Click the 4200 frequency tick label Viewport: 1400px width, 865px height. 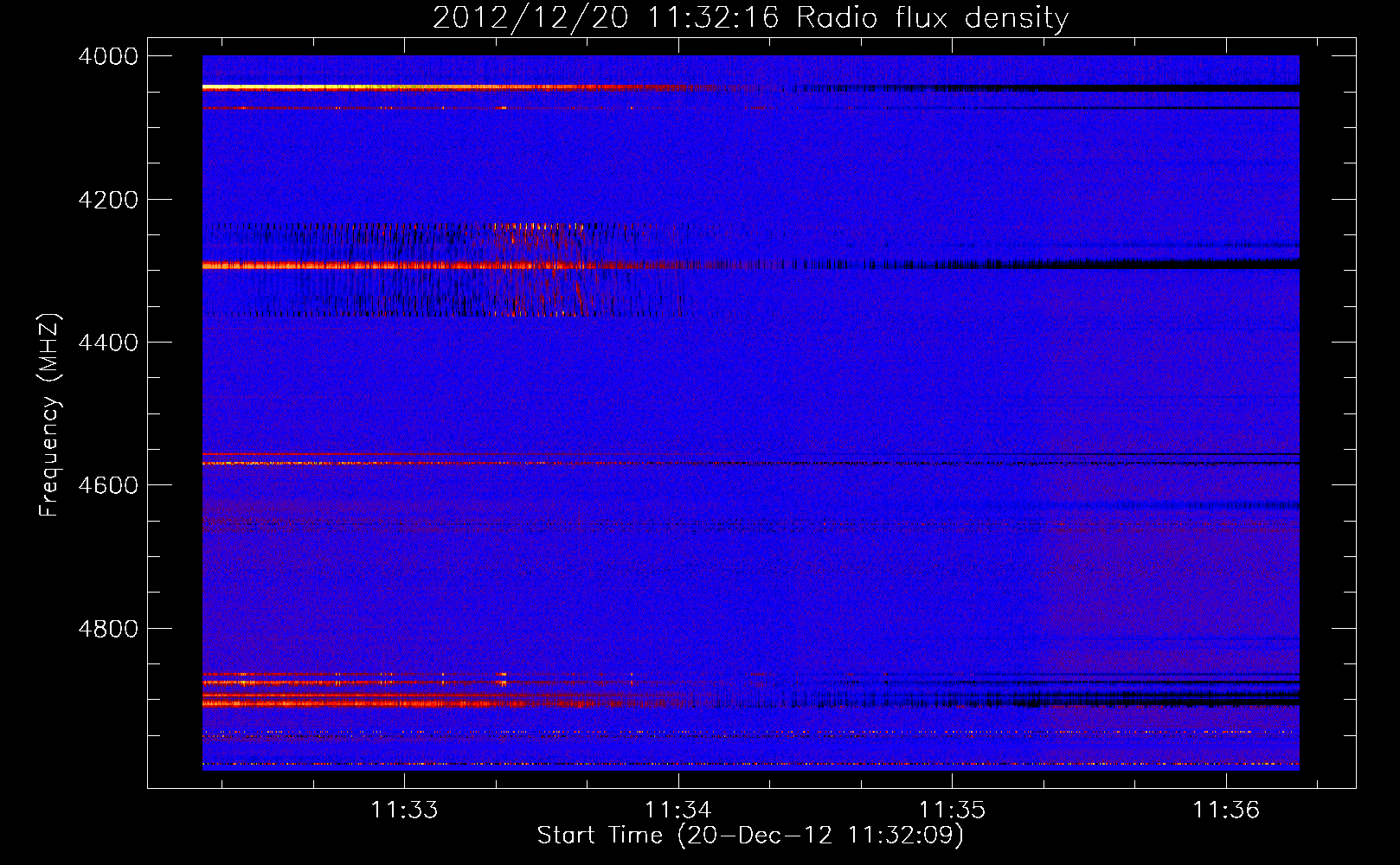[108, 200]
